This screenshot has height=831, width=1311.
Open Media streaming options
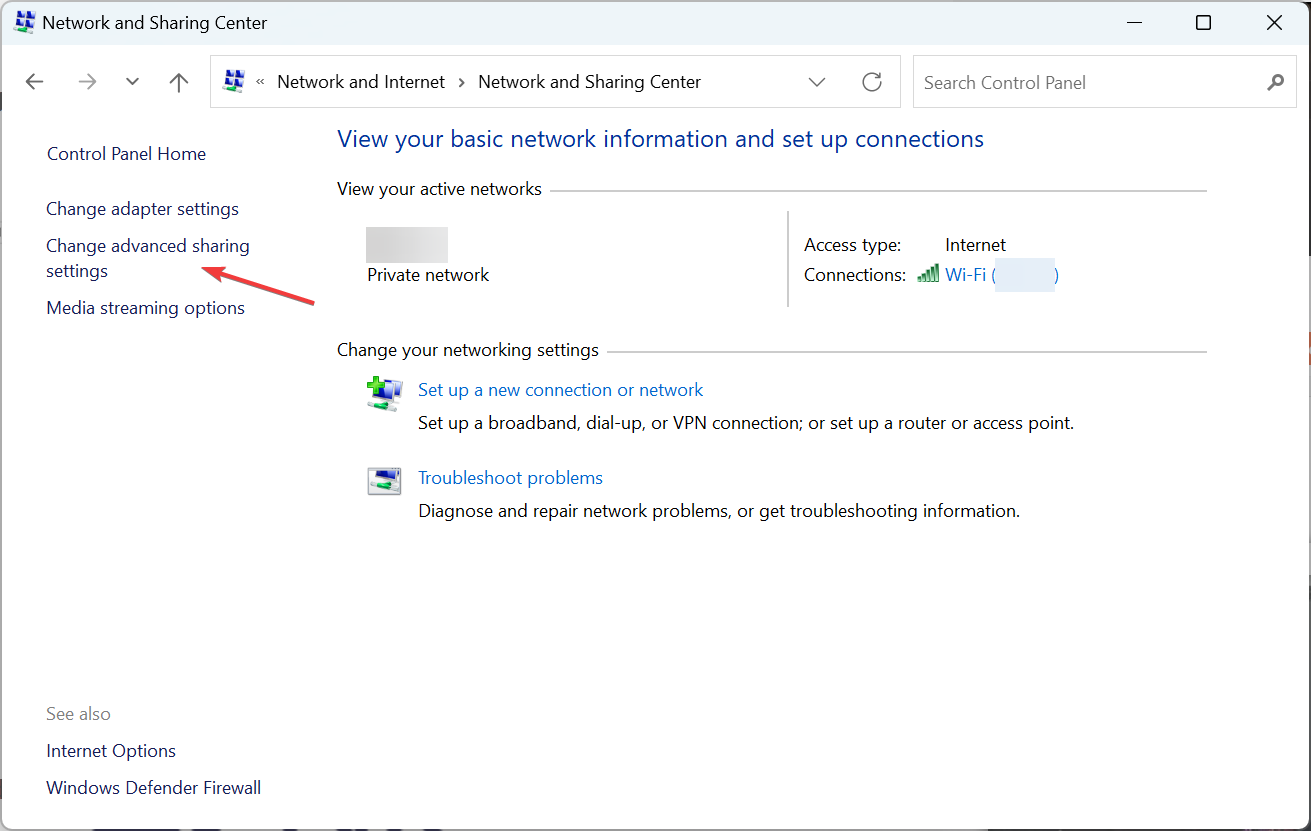pos(145,308)
